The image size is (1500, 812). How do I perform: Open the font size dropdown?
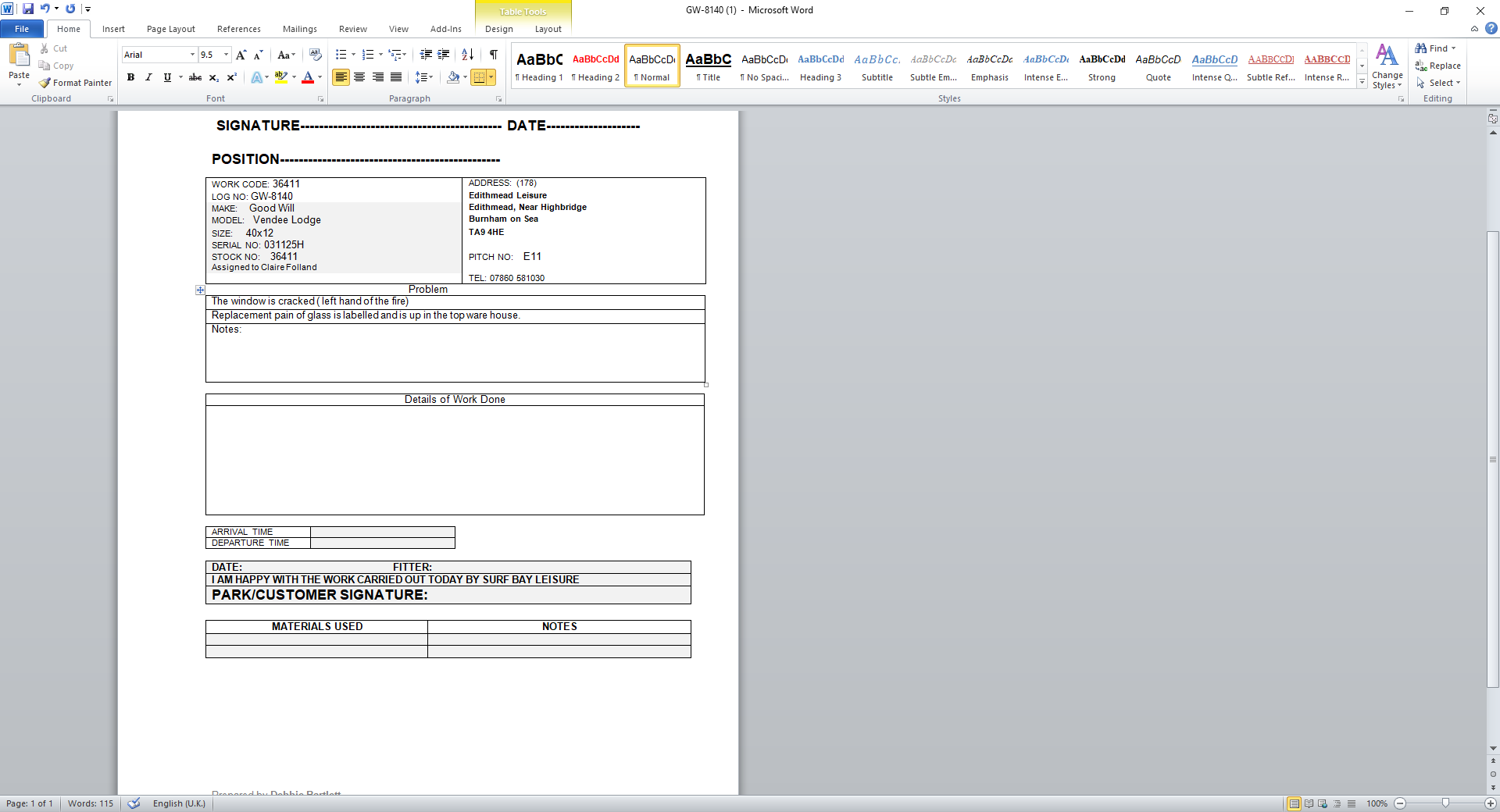227,55
